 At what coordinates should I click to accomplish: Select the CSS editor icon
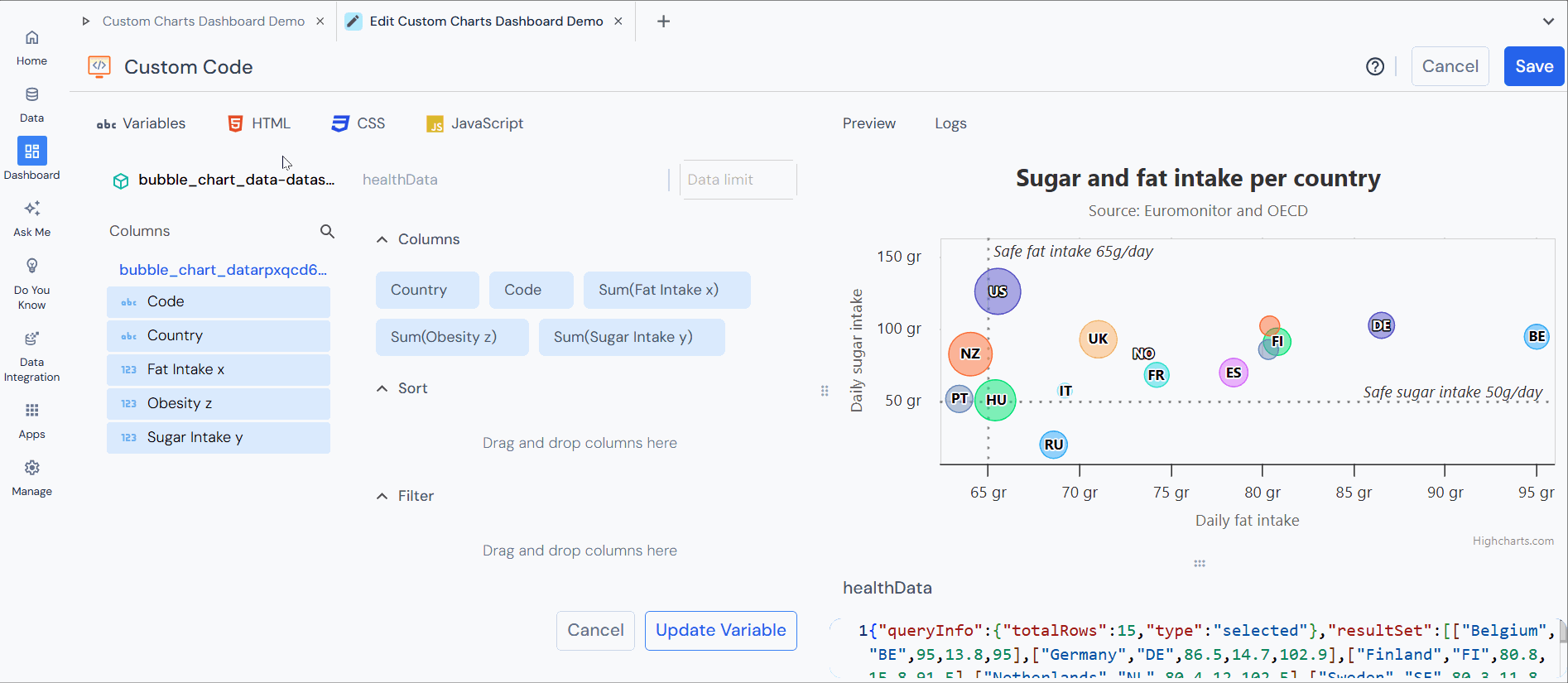(341, 123)
